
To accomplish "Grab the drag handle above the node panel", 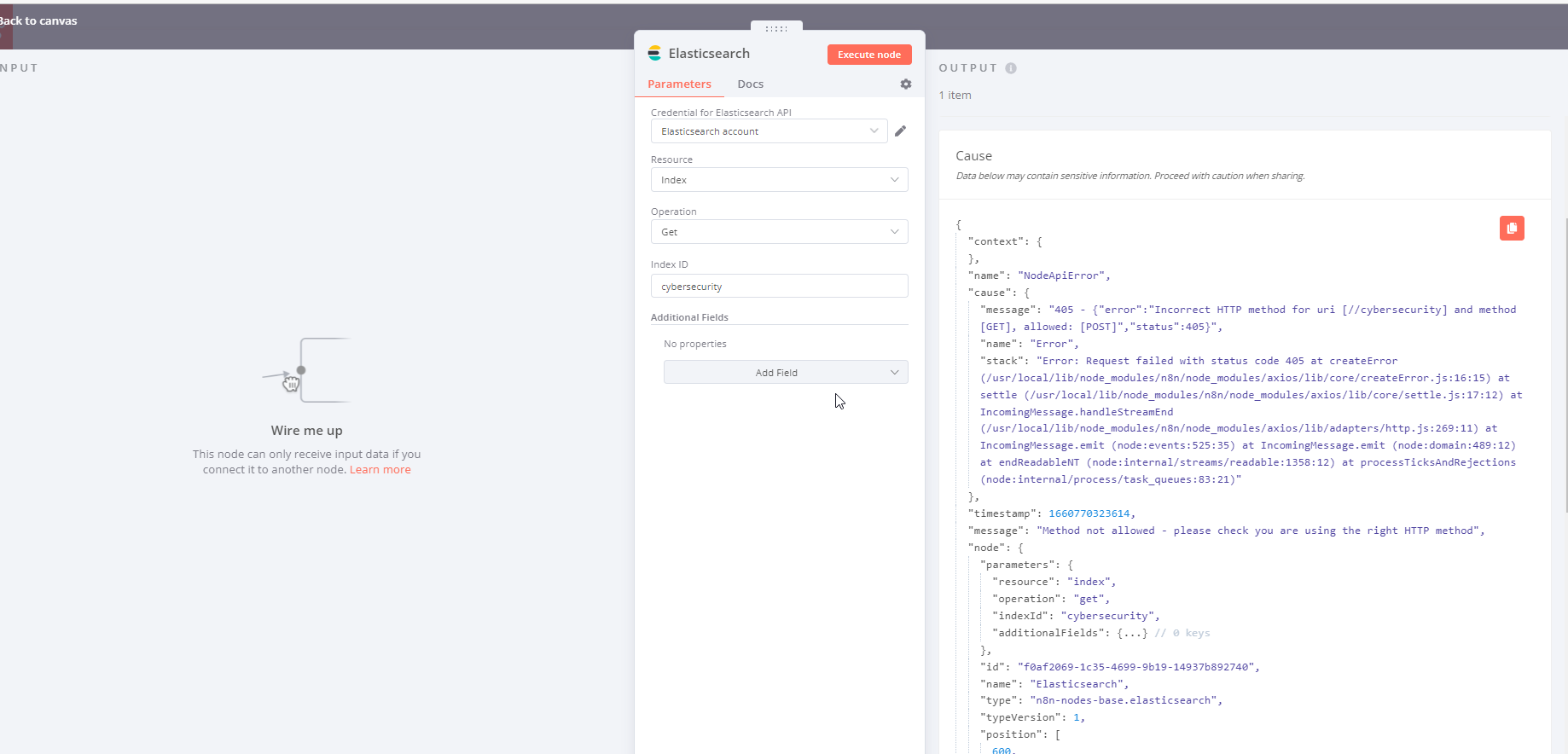I will coord(776,29).
